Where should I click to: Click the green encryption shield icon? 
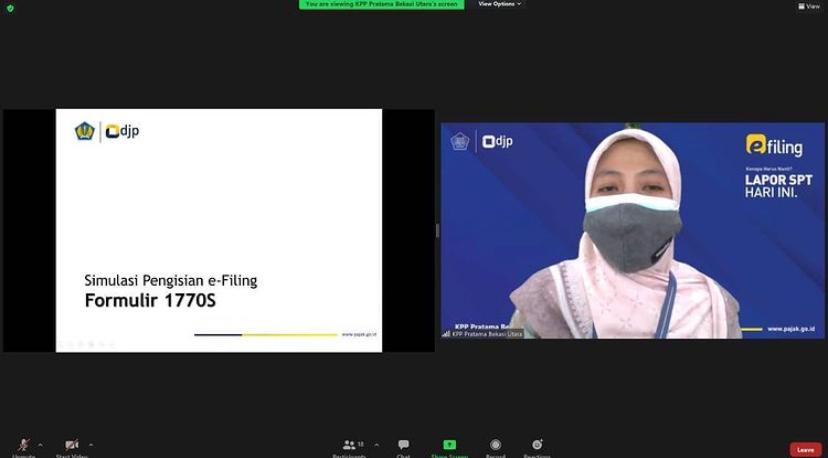click(x=10, y=8)
